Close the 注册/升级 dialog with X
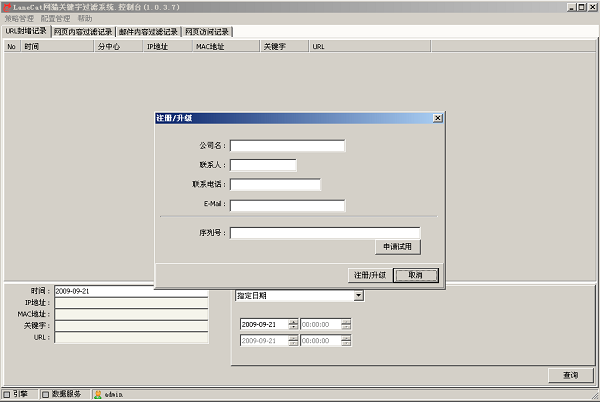600x402 pixels. click(x=437, y=117)
